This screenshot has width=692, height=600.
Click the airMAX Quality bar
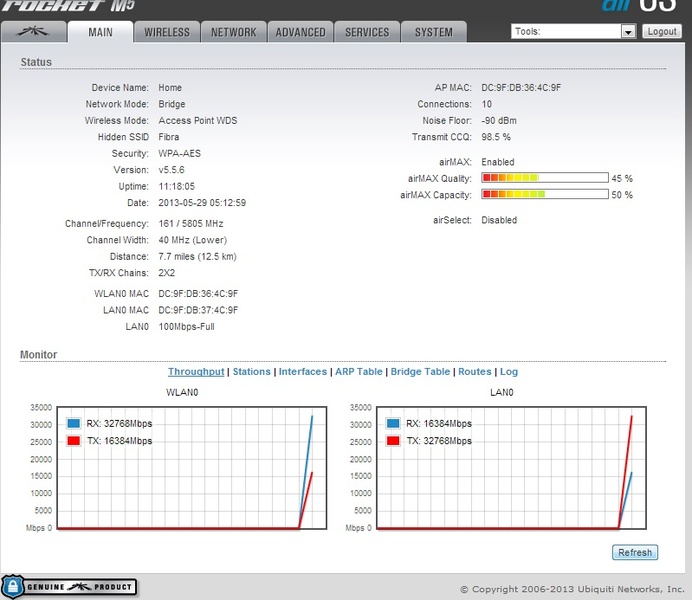click(545, 178)
